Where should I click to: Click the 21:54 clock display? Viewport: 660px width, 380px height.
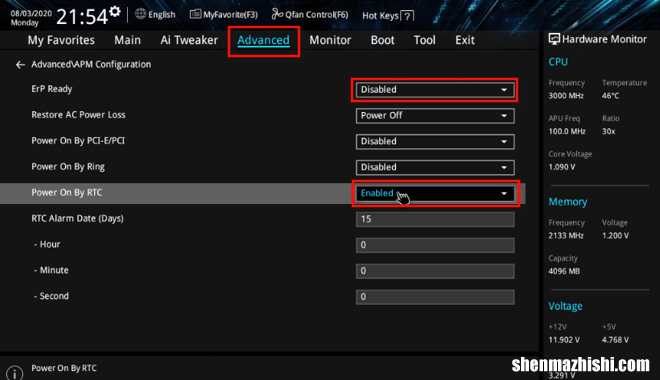82,17
